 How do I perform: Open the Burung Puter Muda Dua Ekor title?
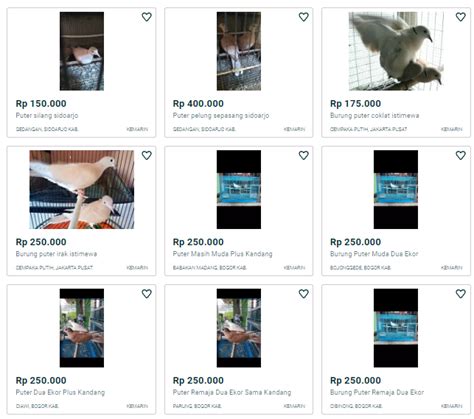[374, 254]
